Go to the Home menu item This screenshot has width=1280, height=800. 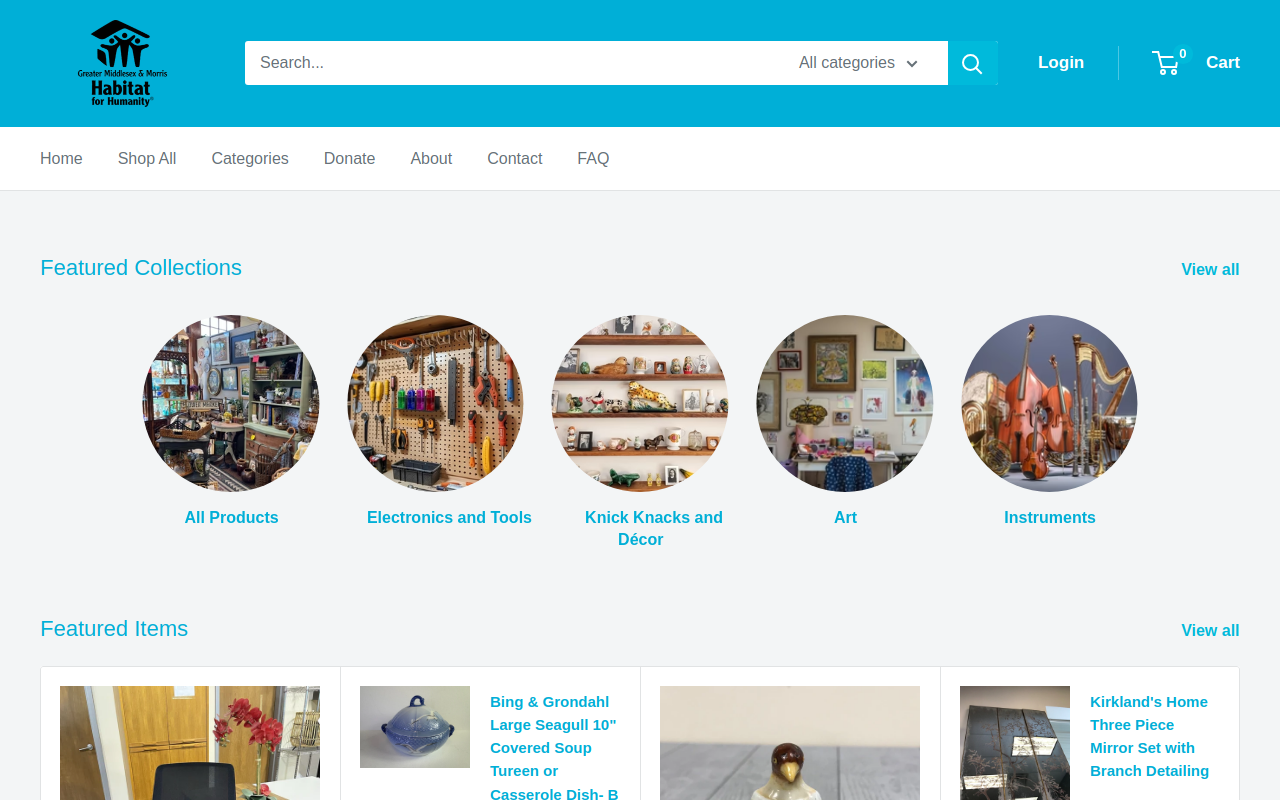tap(61, 158)
